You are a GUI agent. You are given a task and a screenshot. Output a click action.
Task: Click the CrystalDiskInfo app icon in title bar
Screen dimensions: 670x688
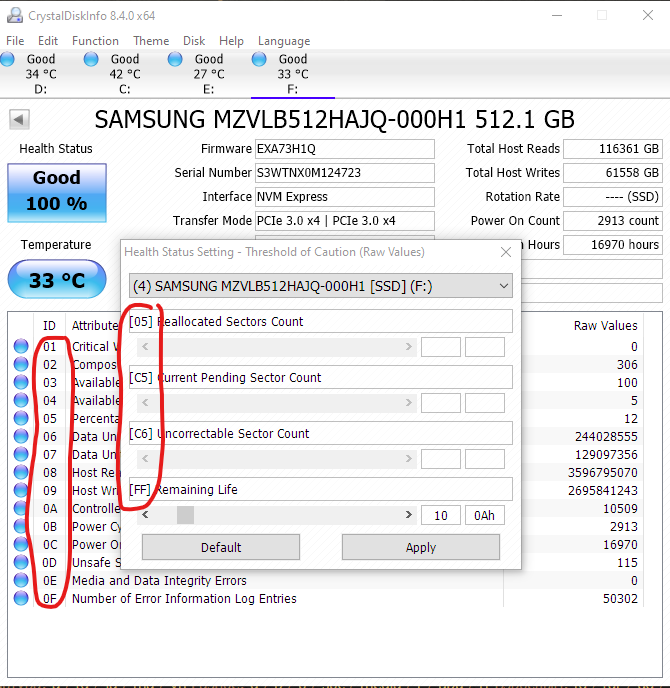point(15,15)
